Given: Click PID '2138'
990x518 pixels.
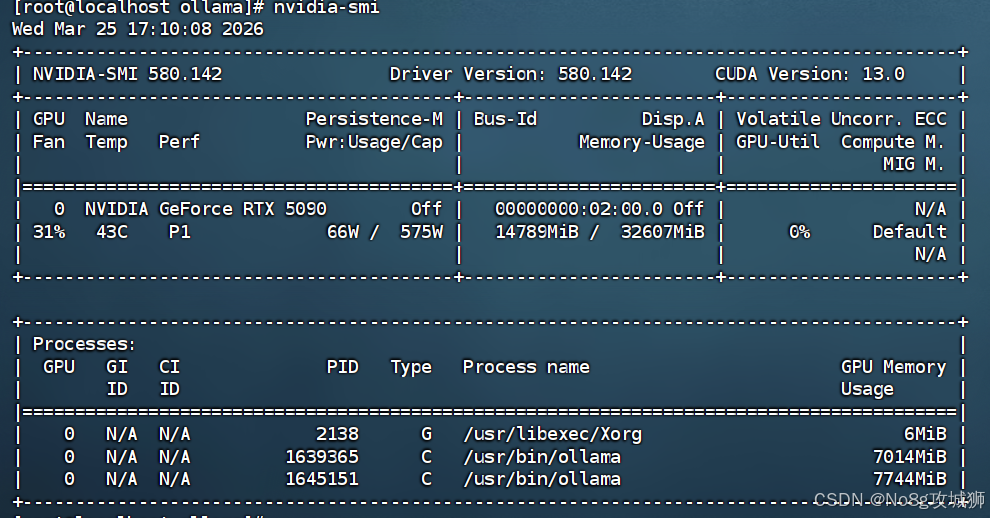Looking at the screenshot, I should [x=337, y=434].
